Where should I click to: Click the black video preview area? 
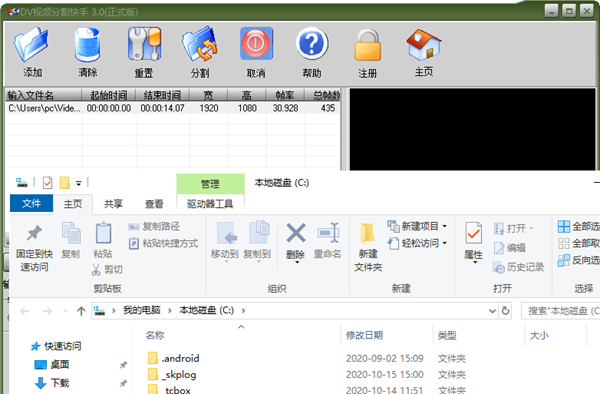[x=473, y=130]
